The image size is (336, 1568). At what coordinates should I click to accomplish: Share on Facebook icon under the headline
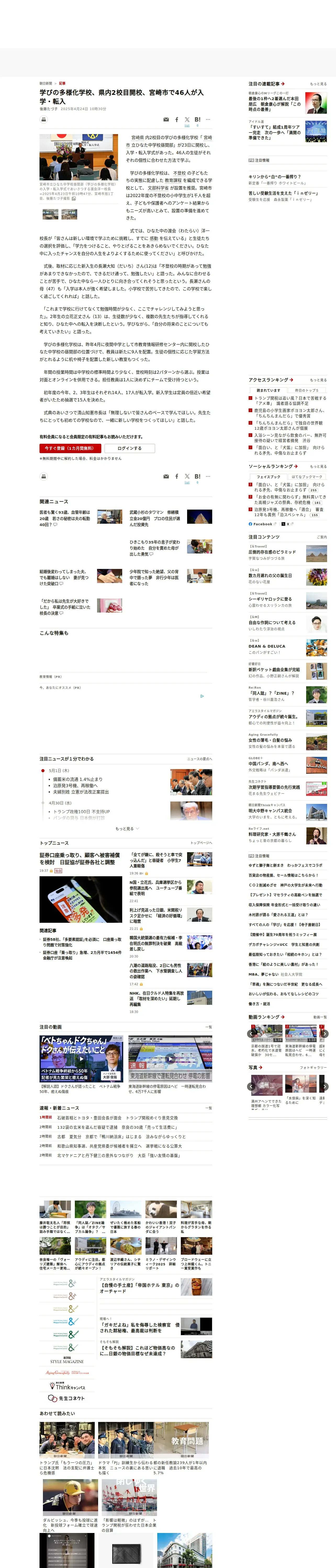(177, 120)
